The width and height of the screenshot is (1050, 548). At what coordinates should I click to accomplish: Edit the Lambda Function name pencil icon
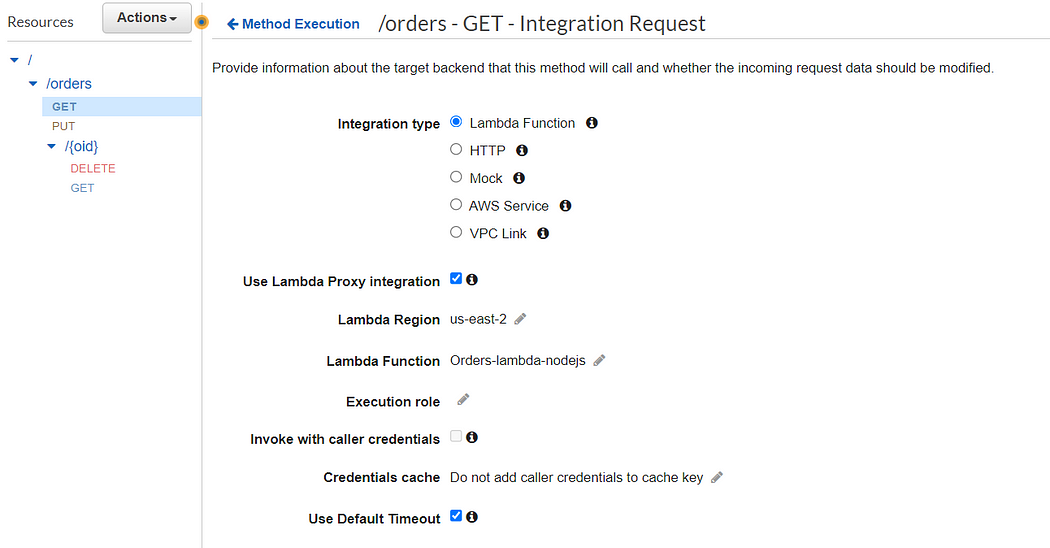599,360
